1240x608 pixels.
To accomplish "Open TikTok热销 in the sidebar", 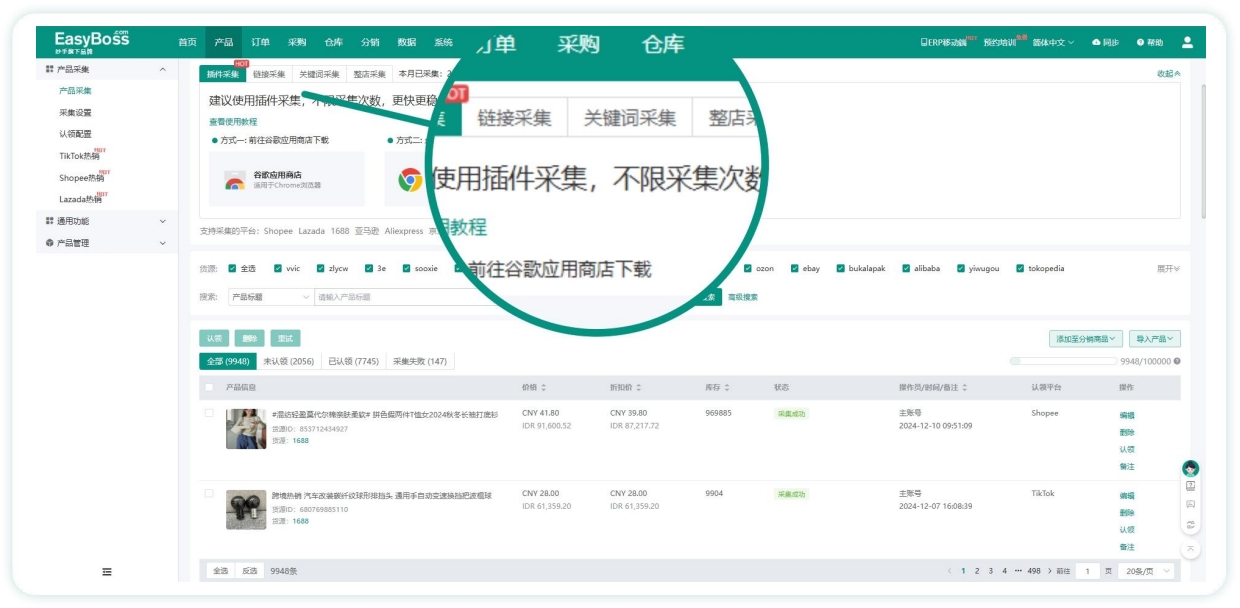I will coord(79,156).
